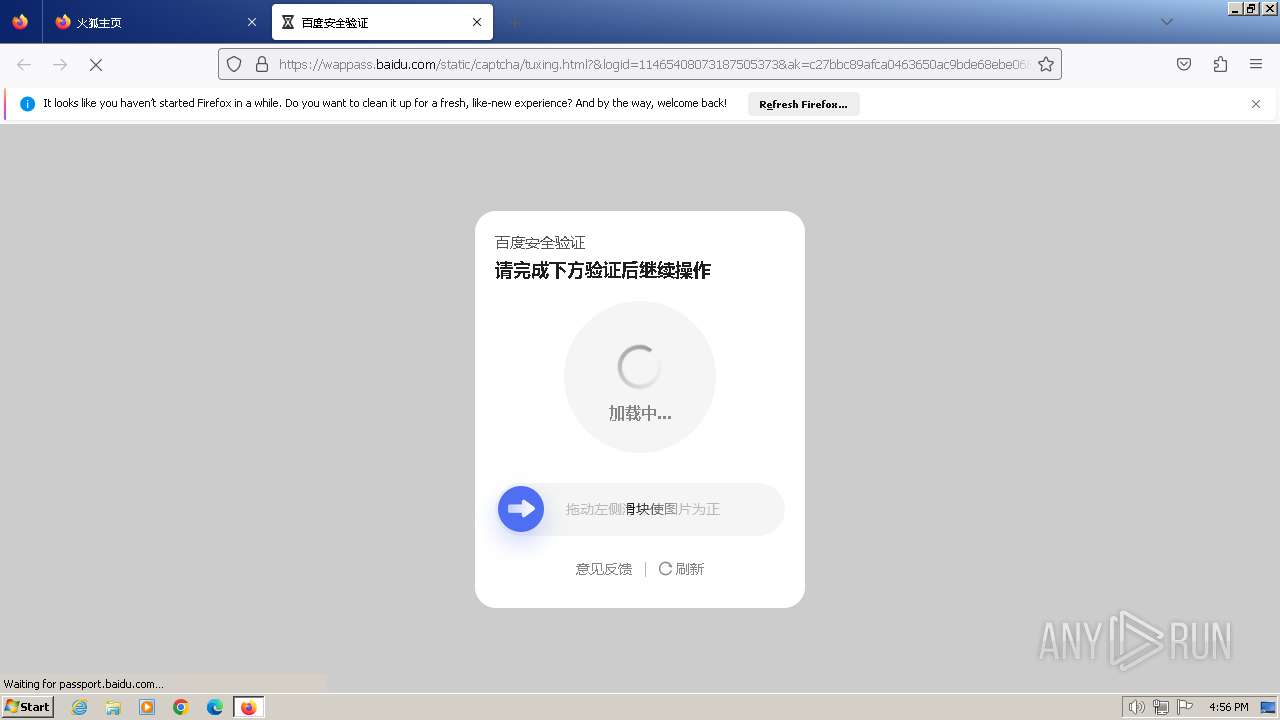1280x720 pixels.
Task: Select the 百度安全验证 tab
Action: tap(382, 22)
